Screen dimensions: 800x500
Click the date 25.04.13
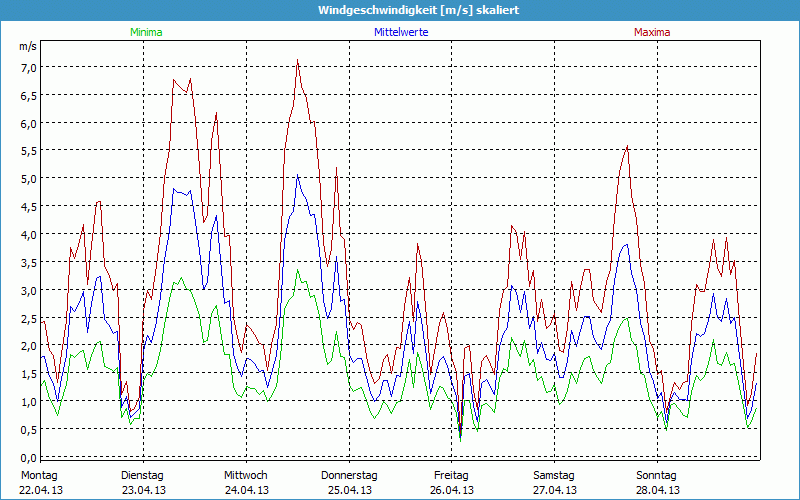pyautogui.click(x=349, y=490)
